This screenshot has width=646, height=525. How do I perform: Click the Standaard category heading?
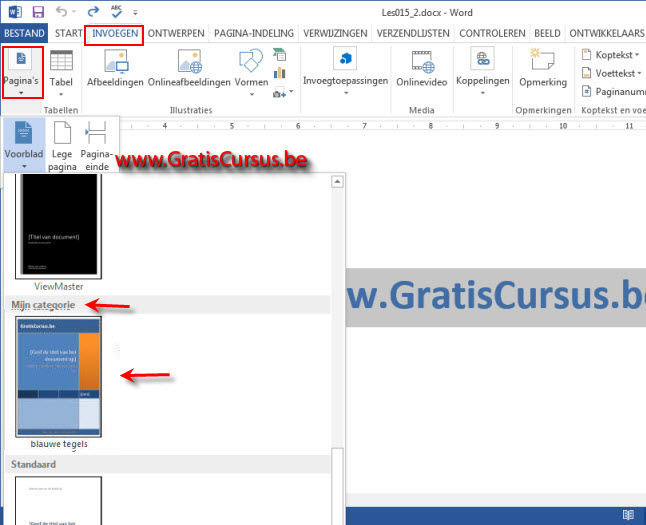coord(33,464)
